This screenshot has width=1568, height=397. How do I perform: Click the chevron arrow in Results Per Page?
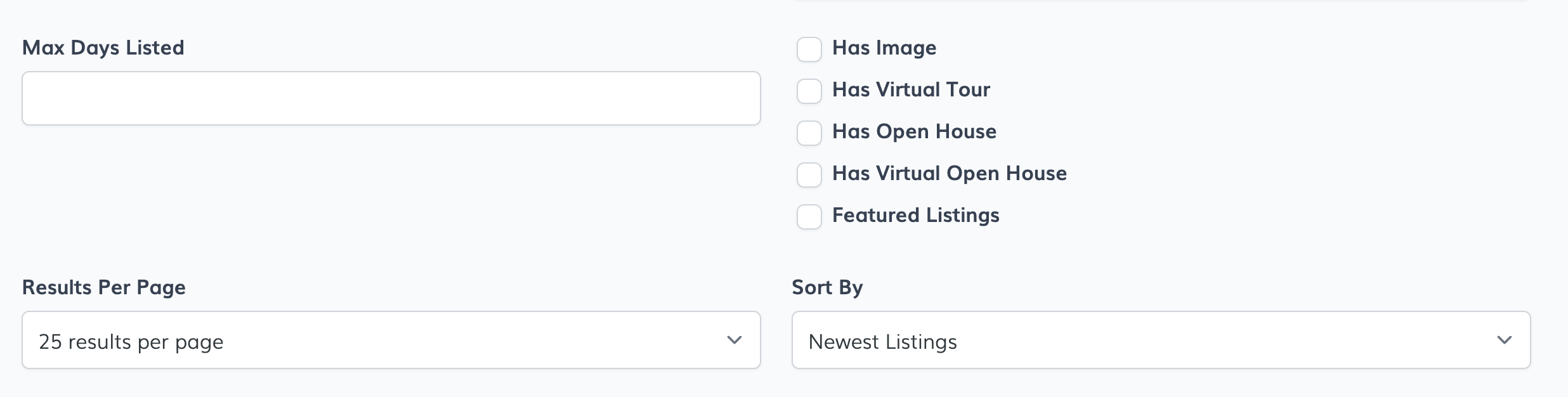pos(734,340)
